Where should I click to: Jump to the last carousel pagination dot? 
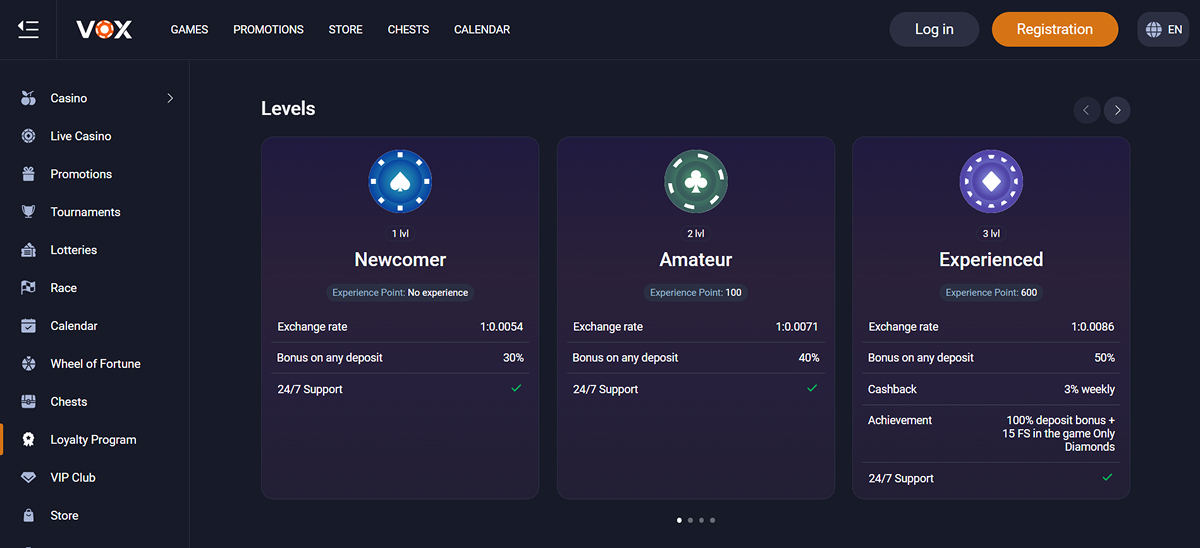coord(713,520)
